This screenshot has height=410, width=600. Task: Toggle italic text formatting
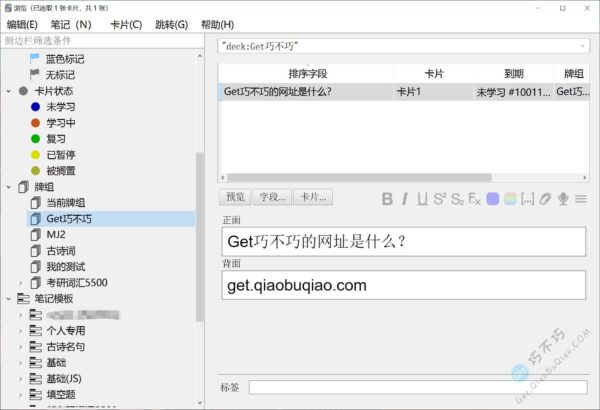pyautogui.click(x=406, y=199)
